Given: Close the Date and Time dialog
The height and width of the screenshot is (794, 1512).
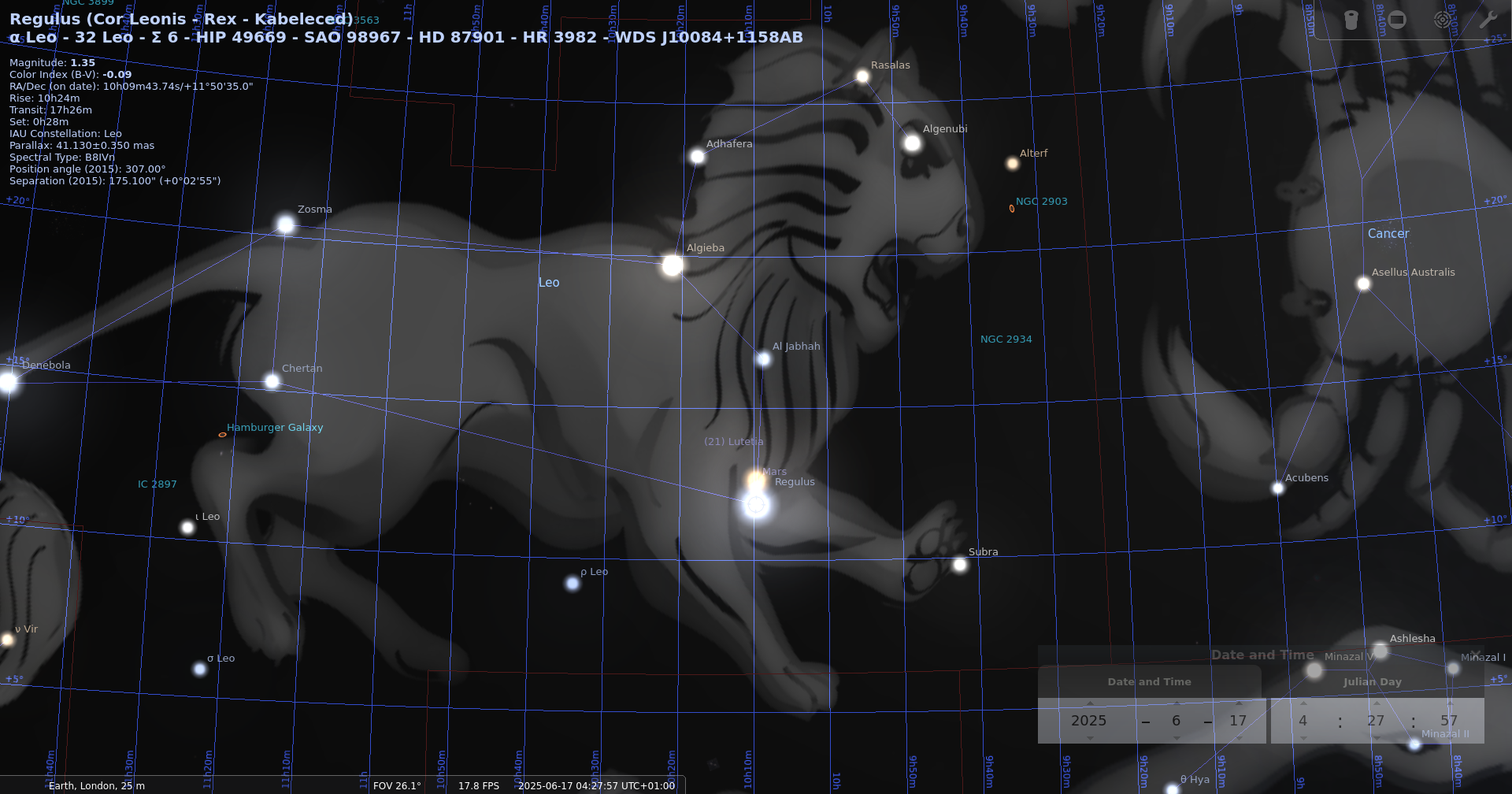Looking at the screenshot, I should pos(1474,655).
